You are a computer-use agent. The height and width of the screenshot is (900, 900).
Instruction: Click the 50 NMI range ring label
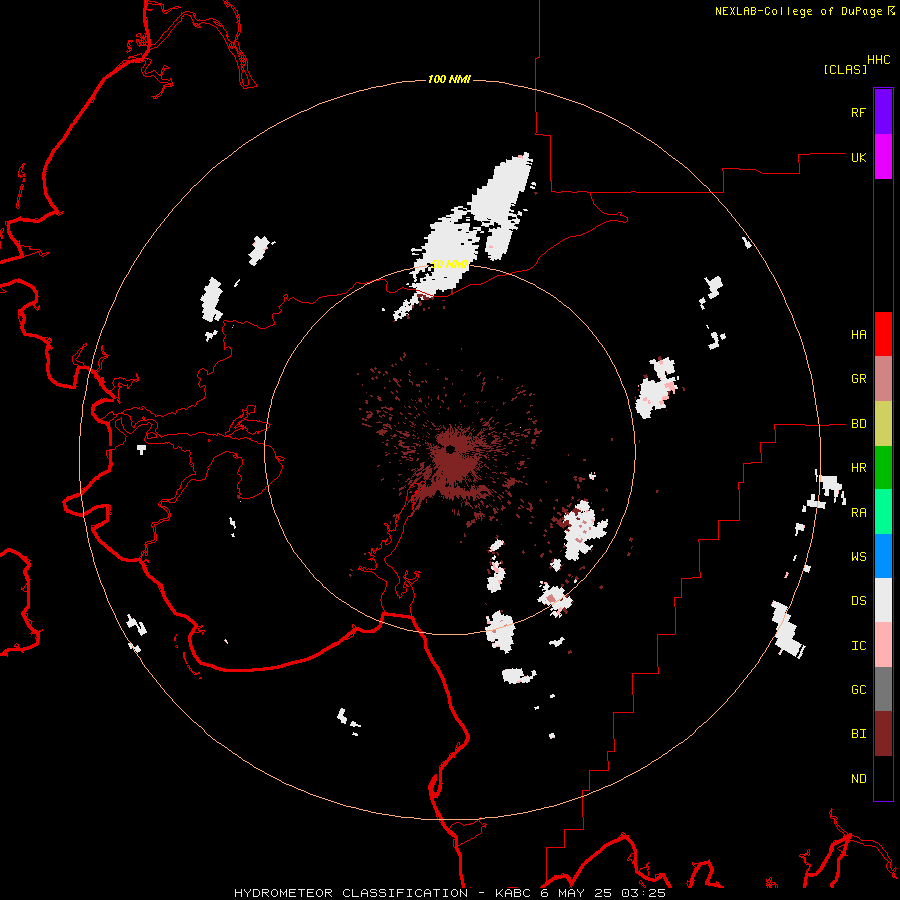click(449, 265)
